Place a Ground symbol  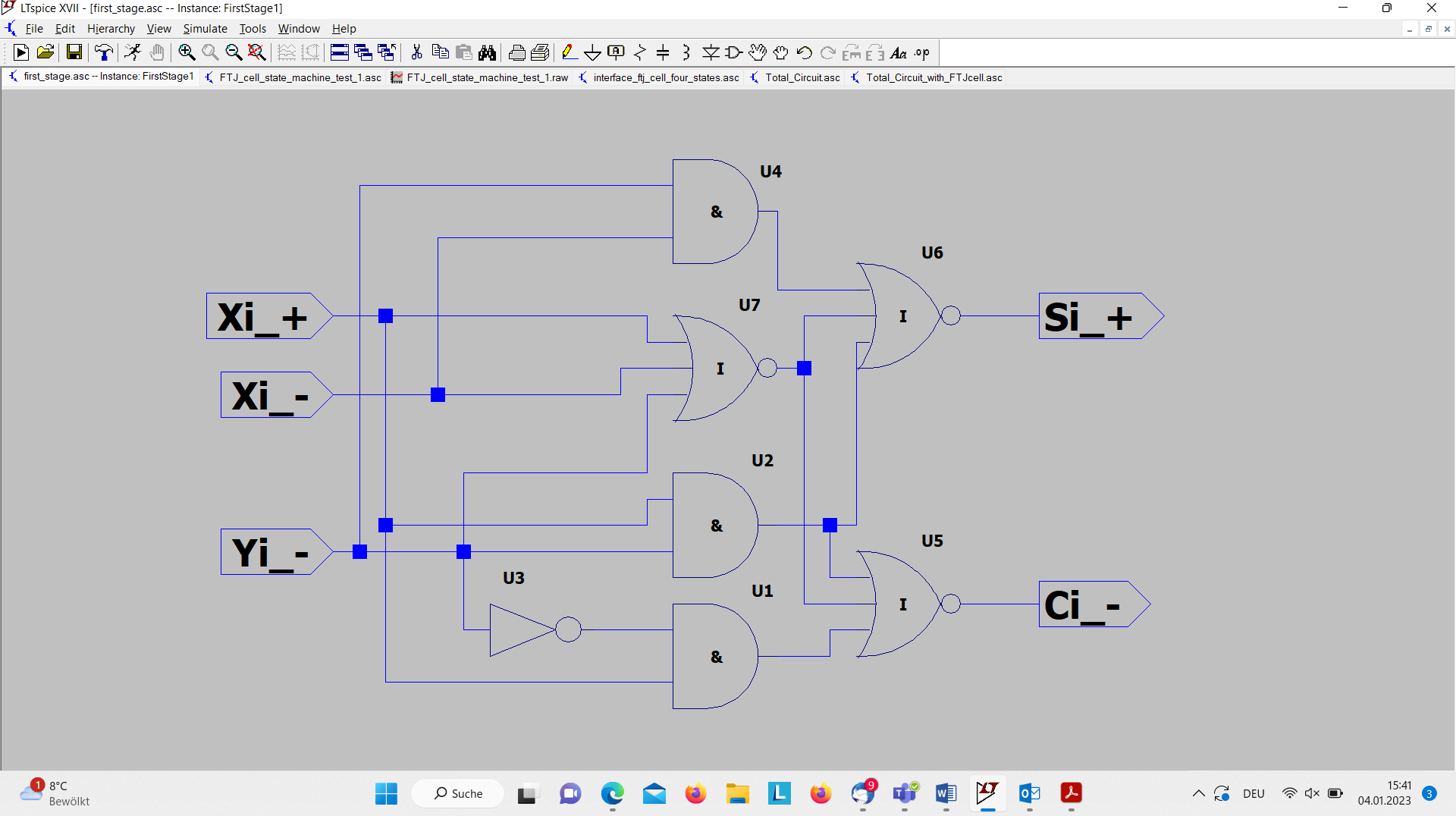pos(592,52)
